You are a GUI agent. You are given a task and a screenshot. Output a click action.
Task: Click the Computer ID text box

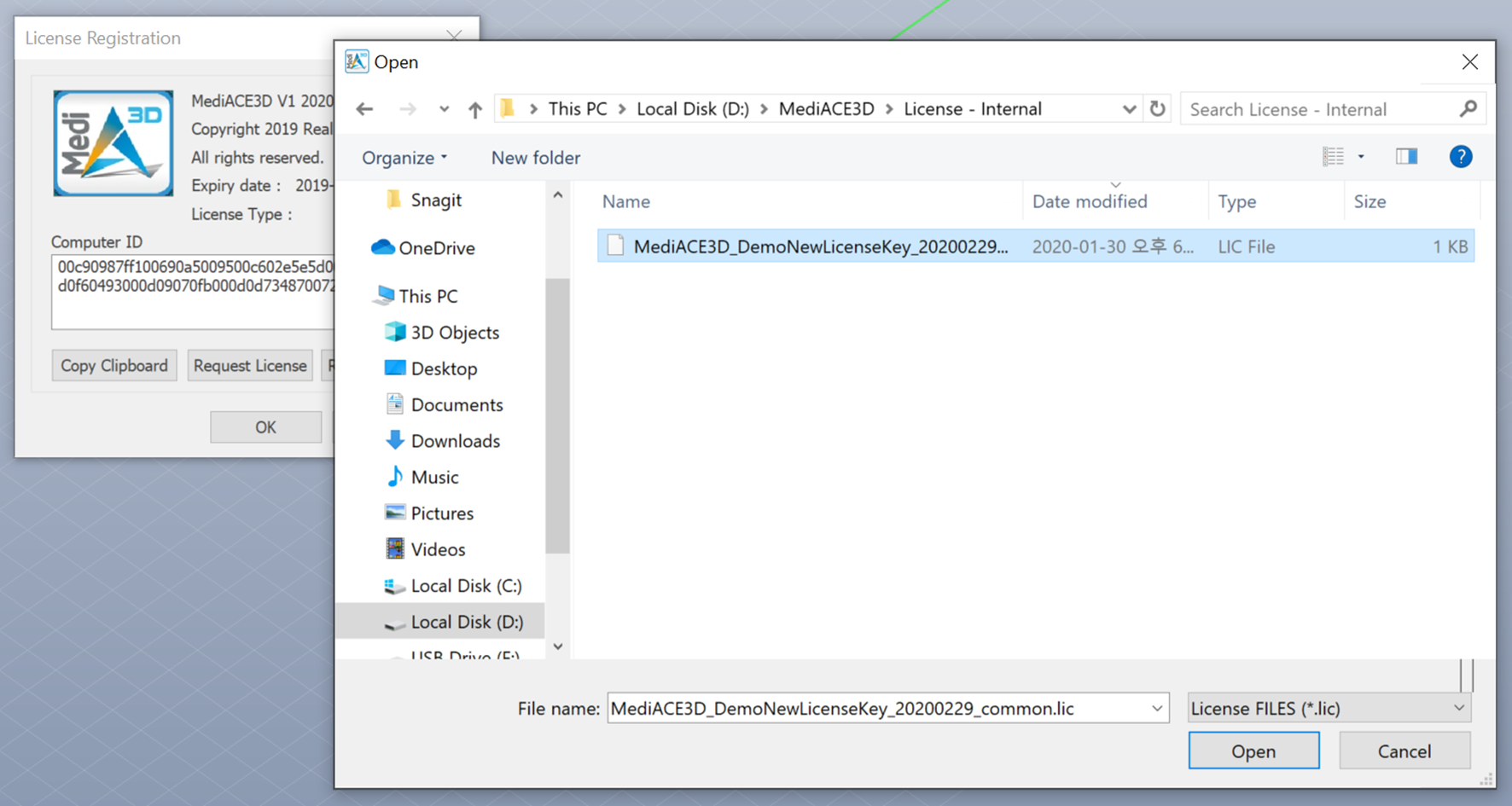193,292
